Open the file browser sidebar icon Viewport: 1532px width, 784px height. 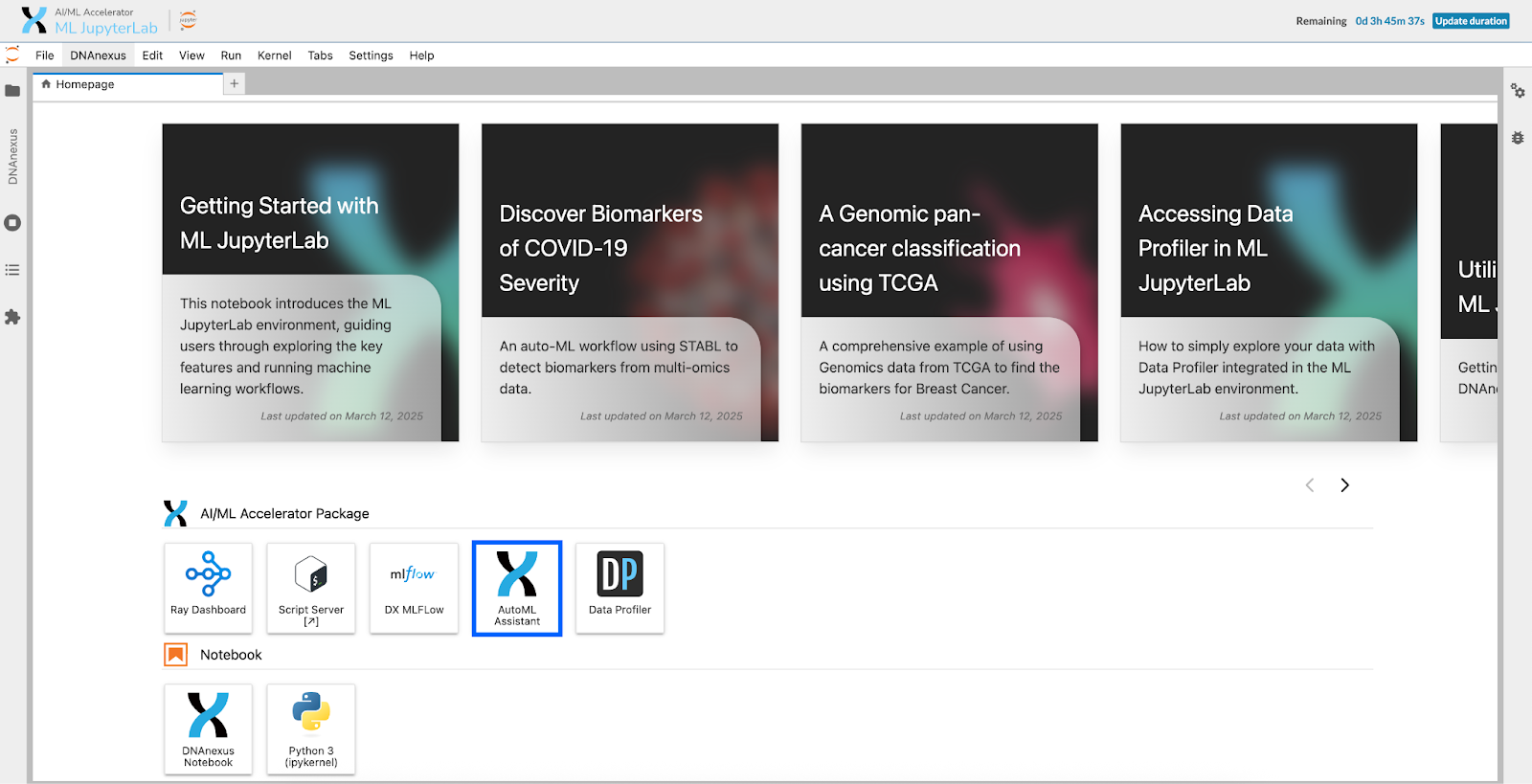coord(12,91)
